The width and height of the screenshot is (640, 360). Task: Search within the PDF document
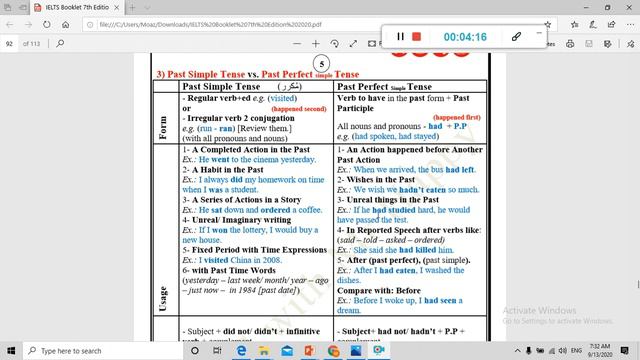(60, 43)
